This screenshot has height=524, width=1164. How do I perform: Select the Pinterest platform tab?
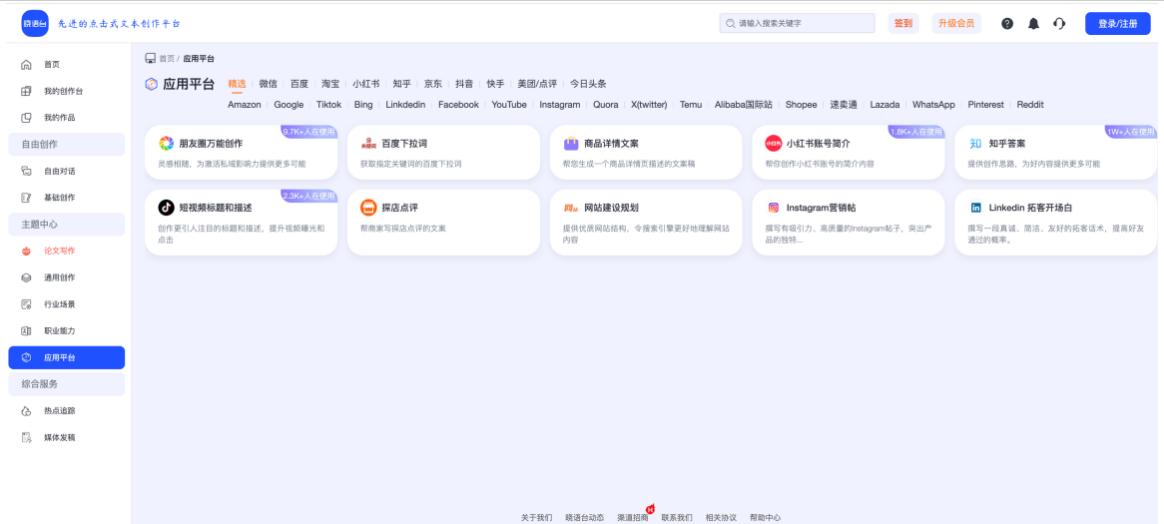(985, 105)
